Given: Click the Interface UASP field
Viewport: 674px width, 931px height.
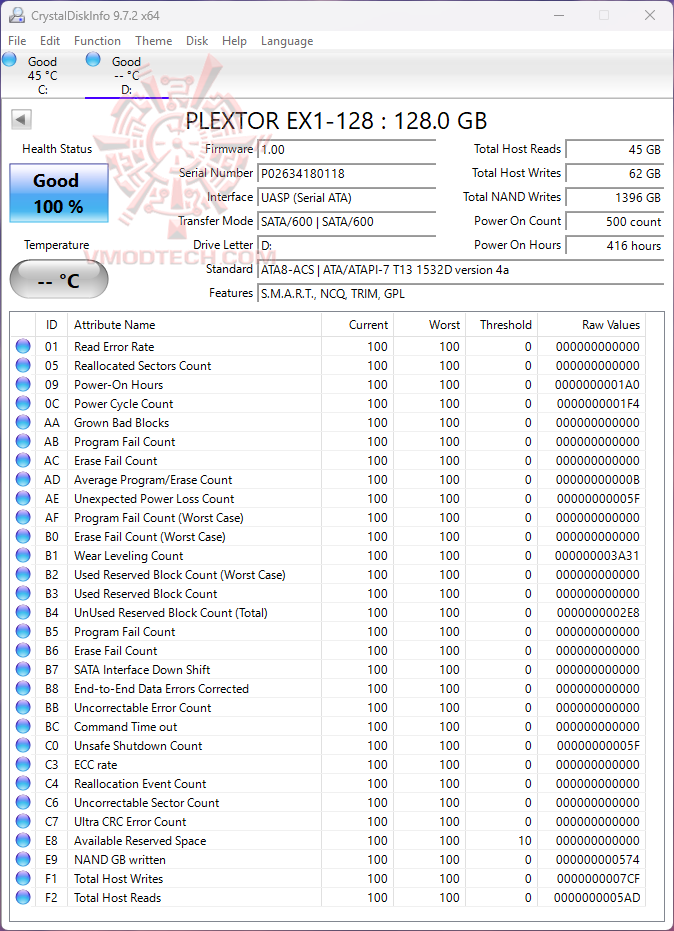Looking at the screenshot, I should click(347, 198).
